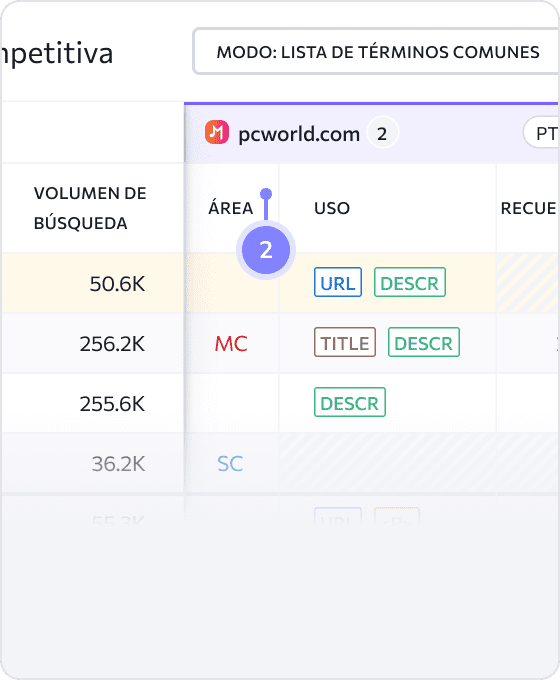Click the pcworld.com domain name

pyautogui.click(x=299, y=134)
